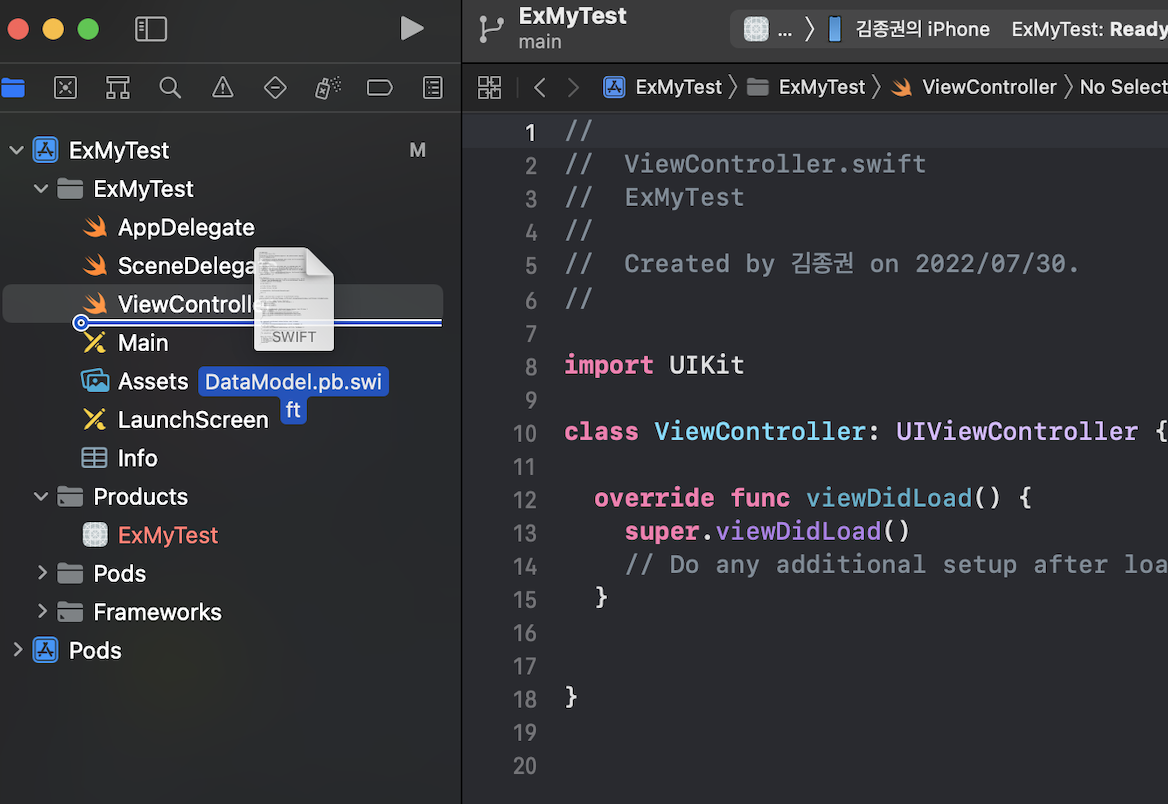Open the Issue navigator warning icon
Screen dimensions: 1168x804
click(223, 88)
